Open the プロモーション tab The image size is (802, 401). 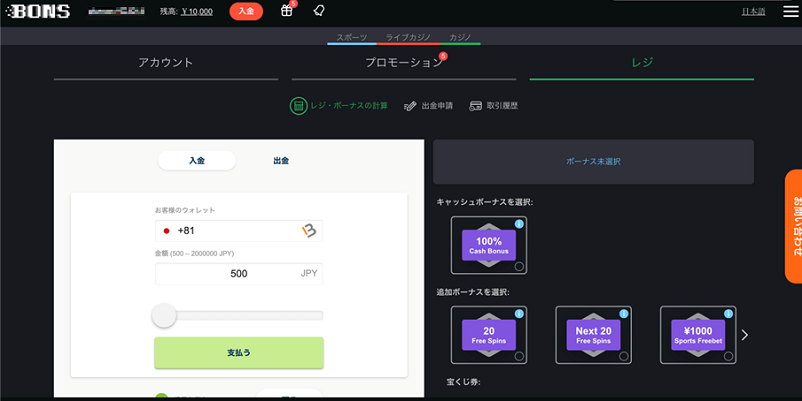tap(404, 64)
